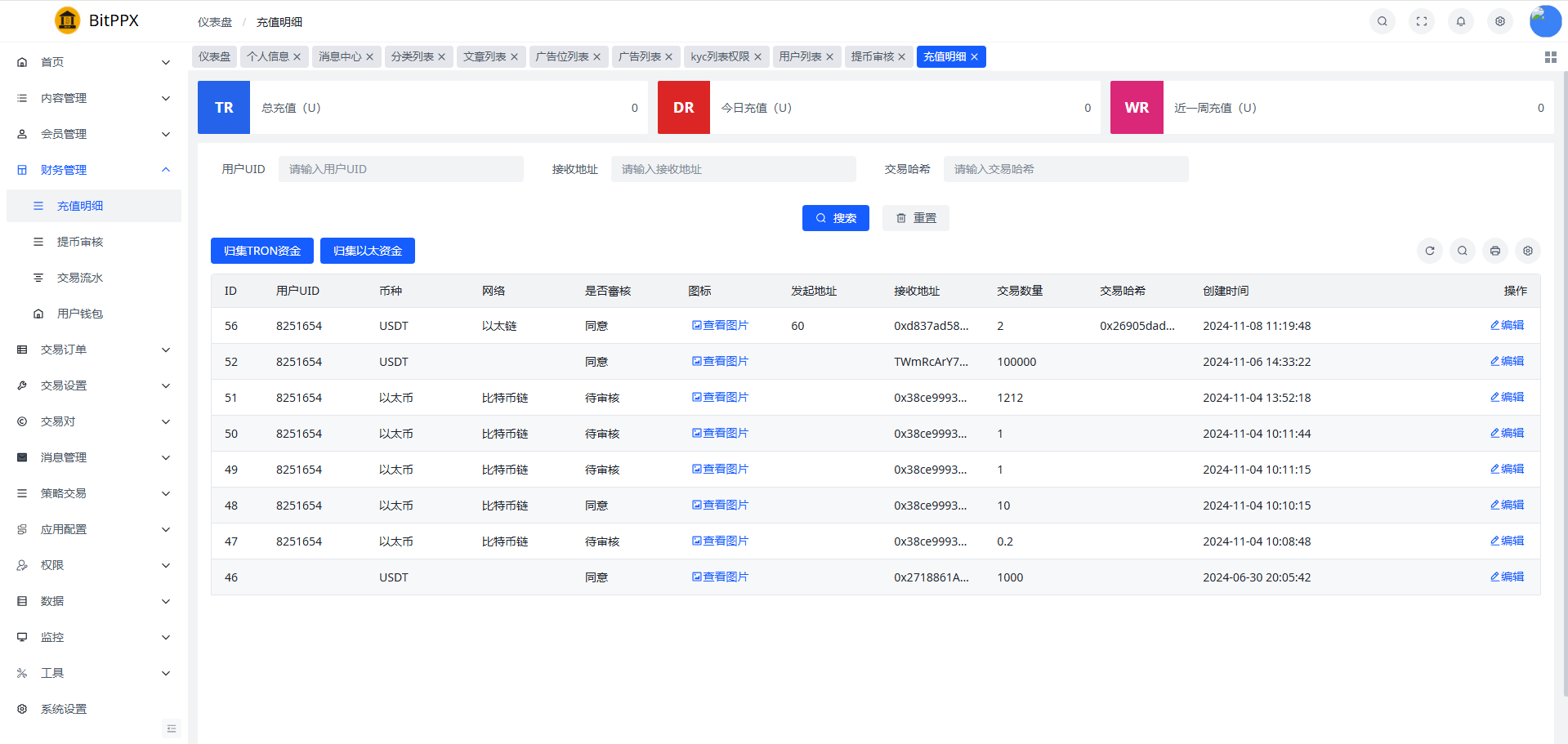Click the tab grid icon at far right

click(1550, 57)
